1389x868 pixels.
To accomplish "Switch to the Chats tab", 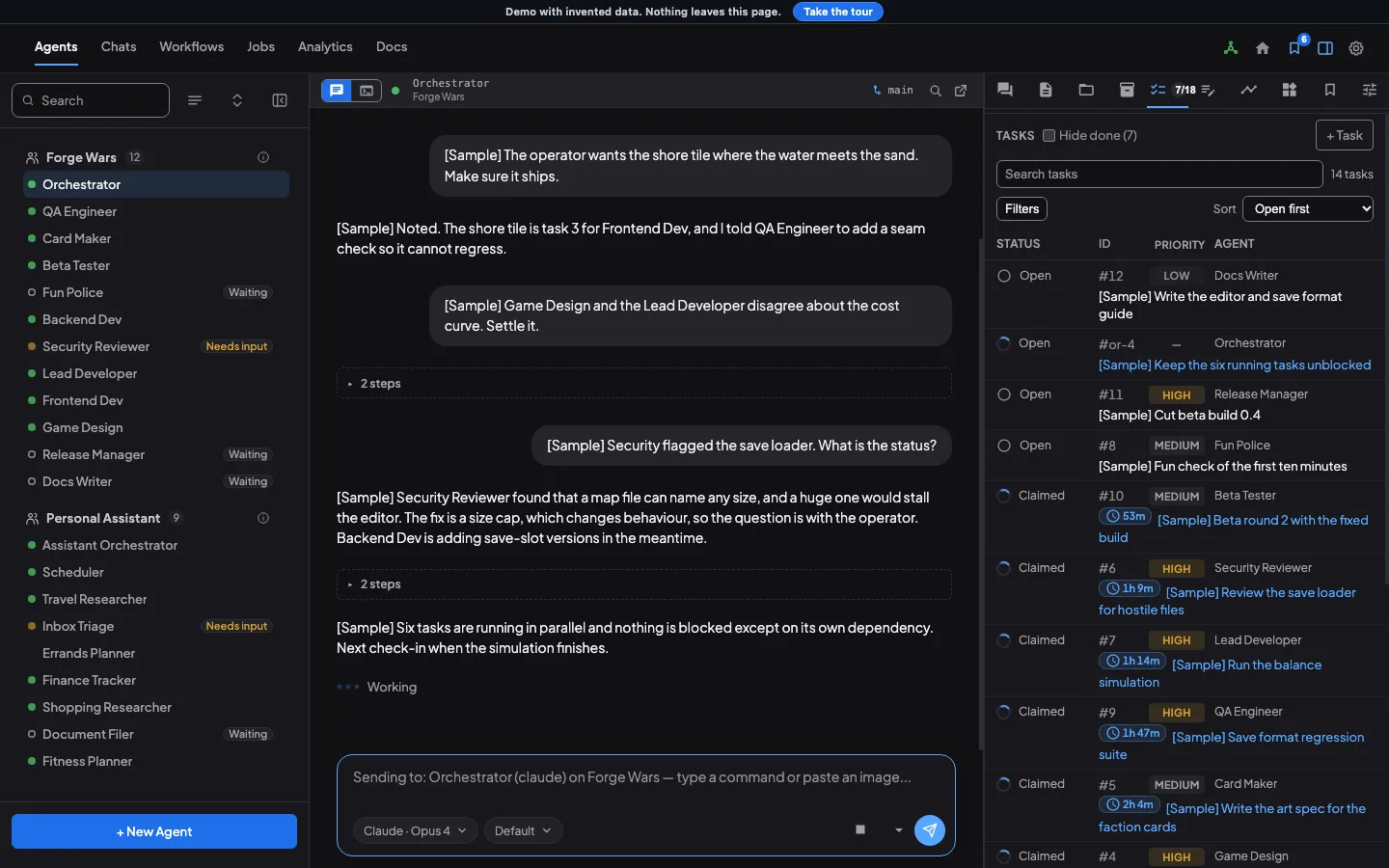I will click(119, 46).
